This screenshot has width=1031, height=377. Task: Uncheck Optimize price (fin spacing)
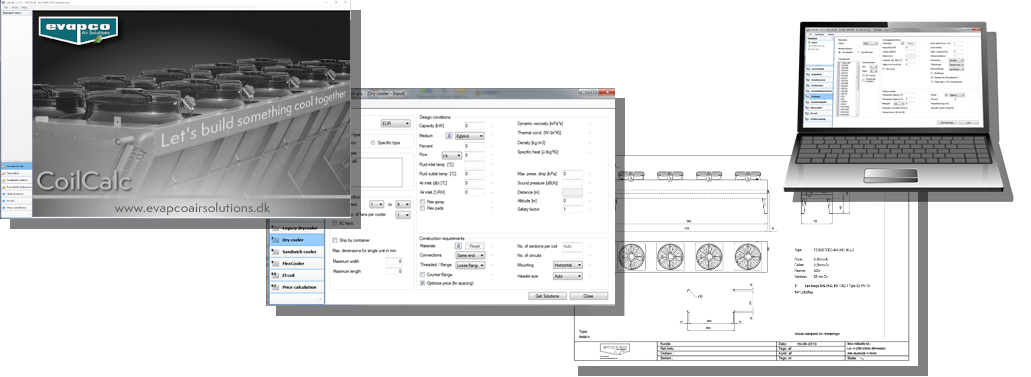pos(422,283)
